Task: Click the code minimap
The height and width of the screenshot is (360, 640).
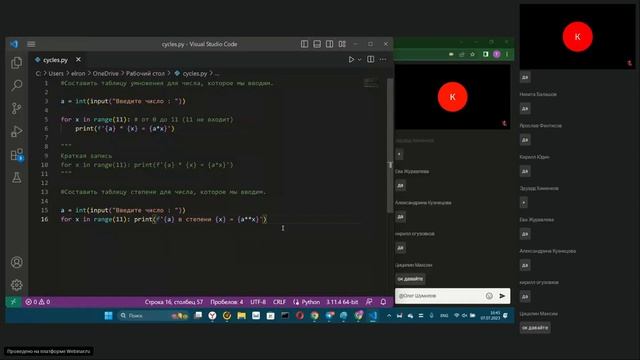Action: (371, 83)
